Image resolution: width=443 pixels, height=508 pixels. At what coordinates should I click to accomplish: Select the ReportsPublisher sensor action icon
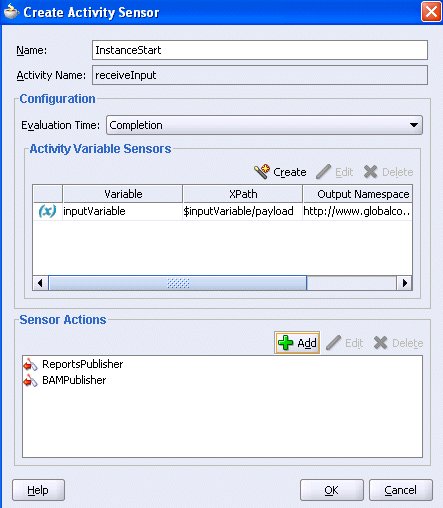tap(30, 364)
